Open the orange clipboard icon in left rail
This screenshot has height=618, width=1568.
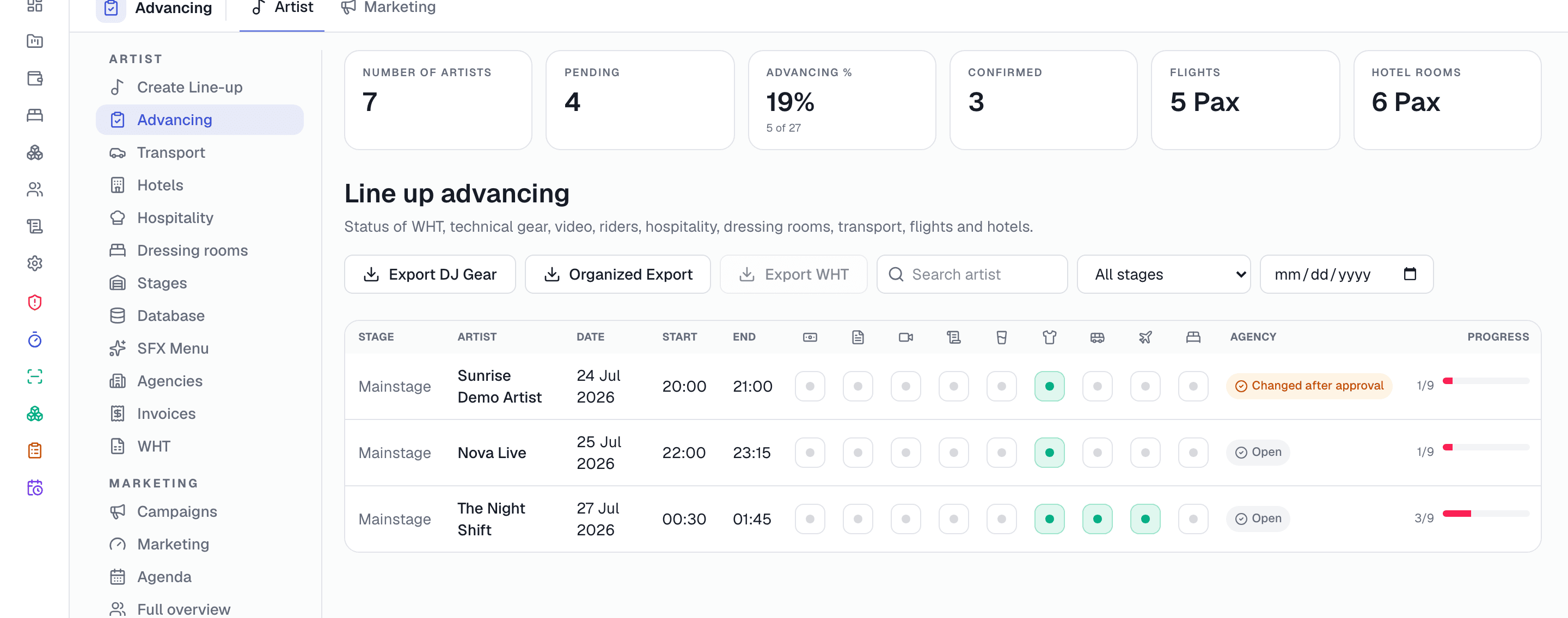(x=35, y=451)
